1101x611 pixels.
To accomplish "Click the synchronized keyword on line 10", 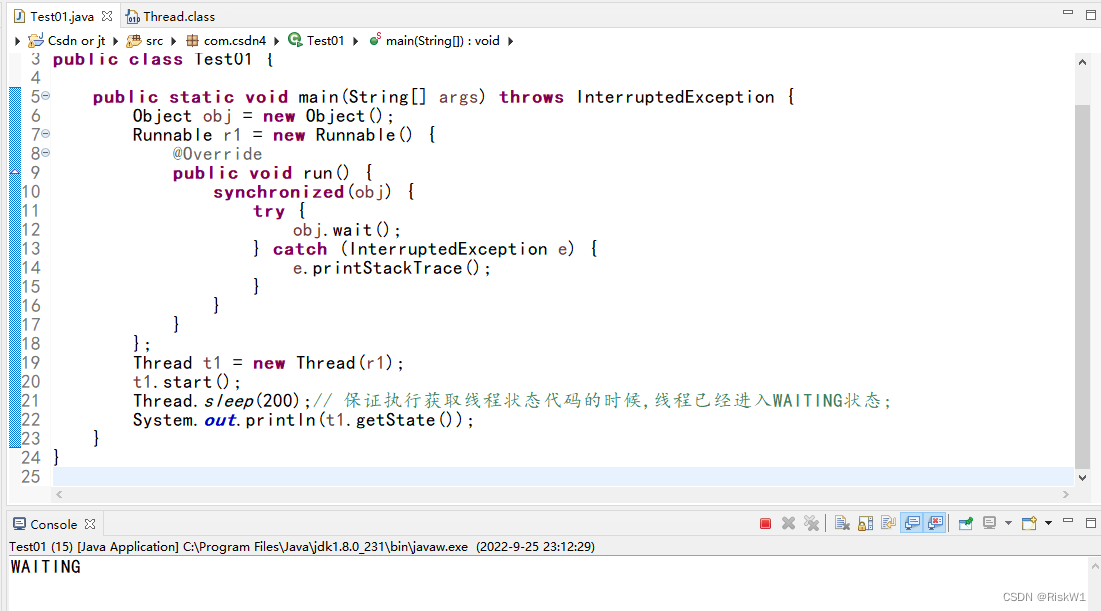I will point(279,192).
